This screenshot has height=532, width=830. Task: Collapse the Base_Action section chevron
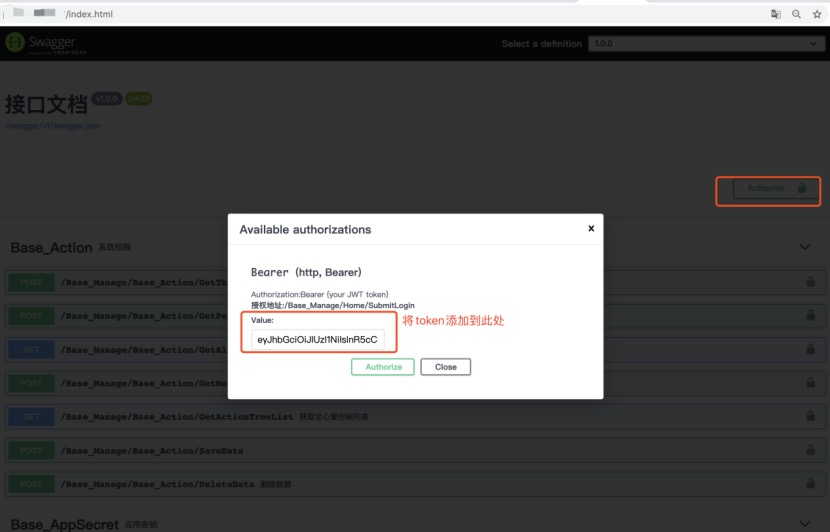click(805, 247)
